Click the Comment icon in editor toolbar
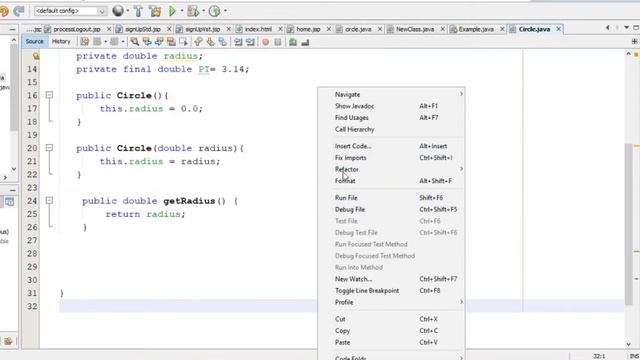 point(293,42)
